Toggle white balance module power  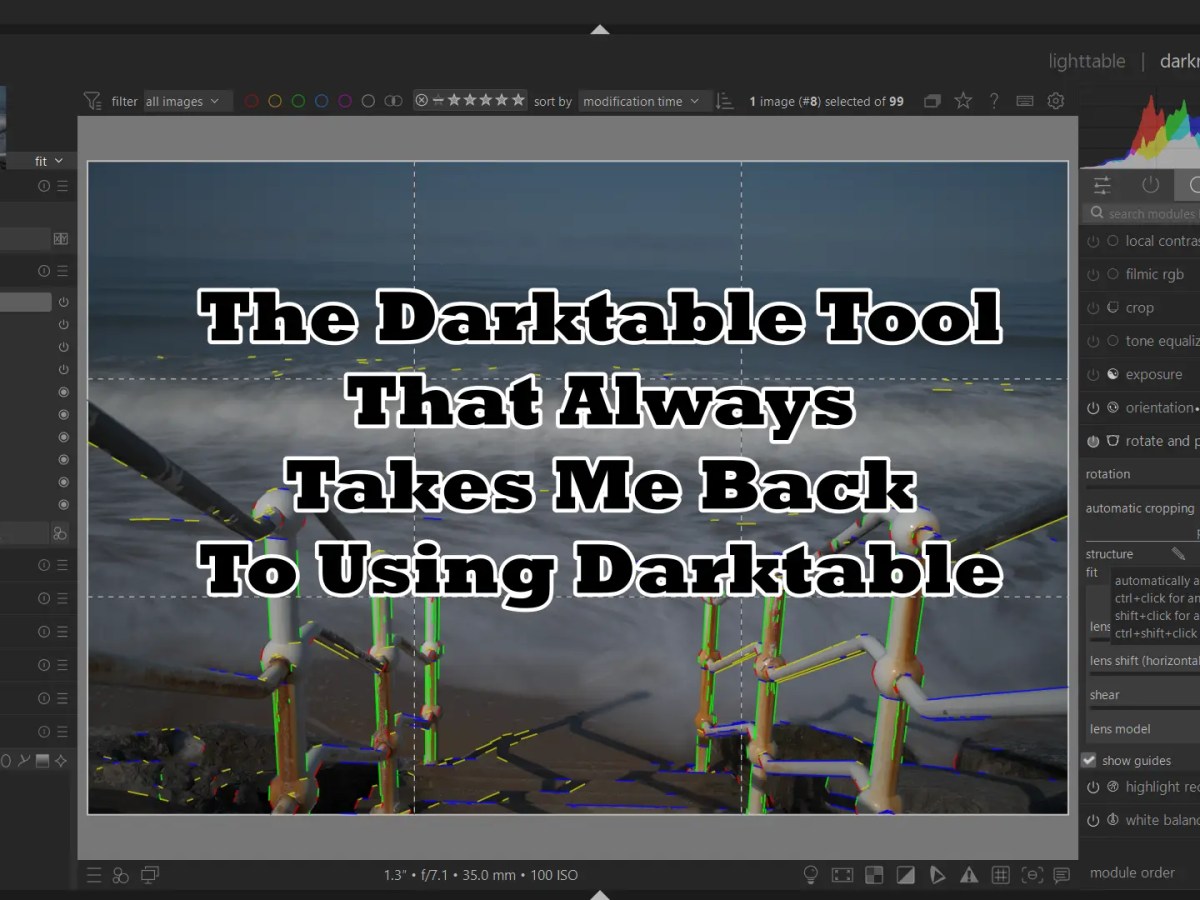(1093, 820)
